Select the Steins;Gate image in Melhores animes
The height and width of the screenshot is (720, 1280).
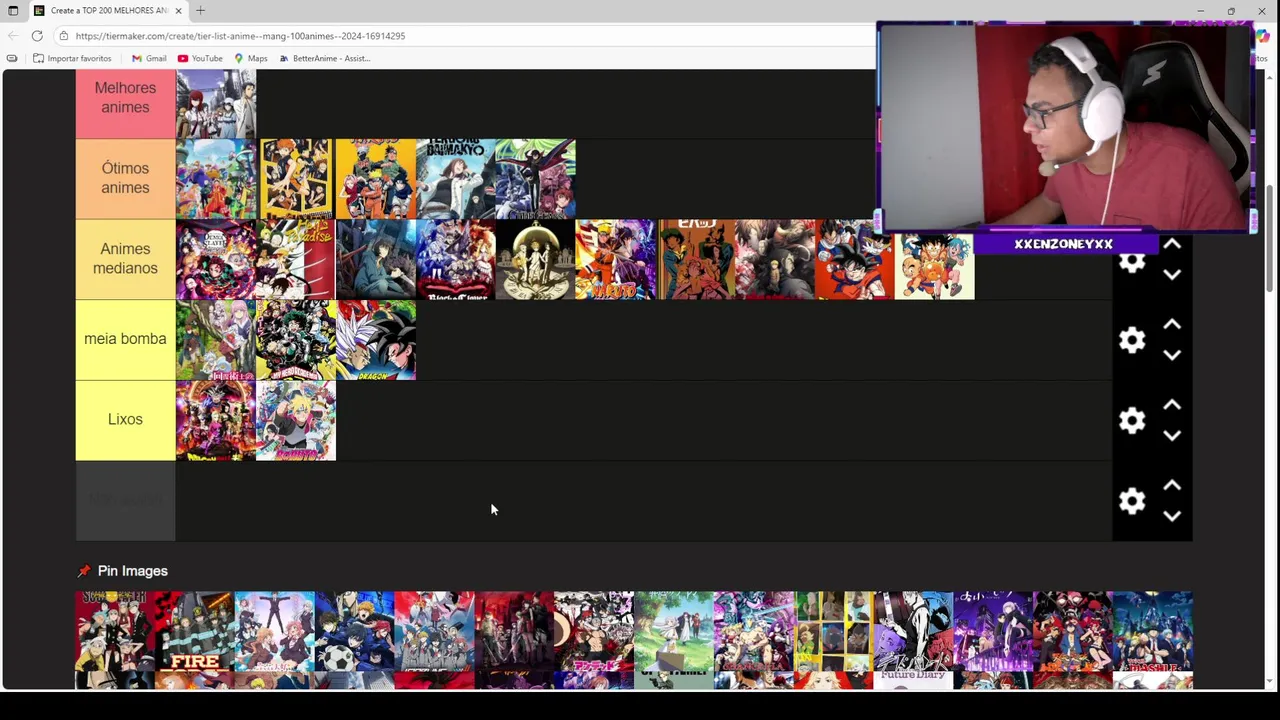[x=216, y=103]
